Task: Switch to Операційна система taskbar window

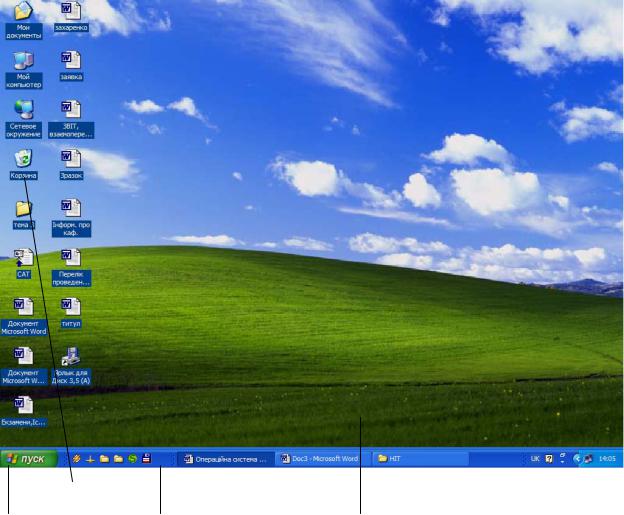Action: (225, 459)
